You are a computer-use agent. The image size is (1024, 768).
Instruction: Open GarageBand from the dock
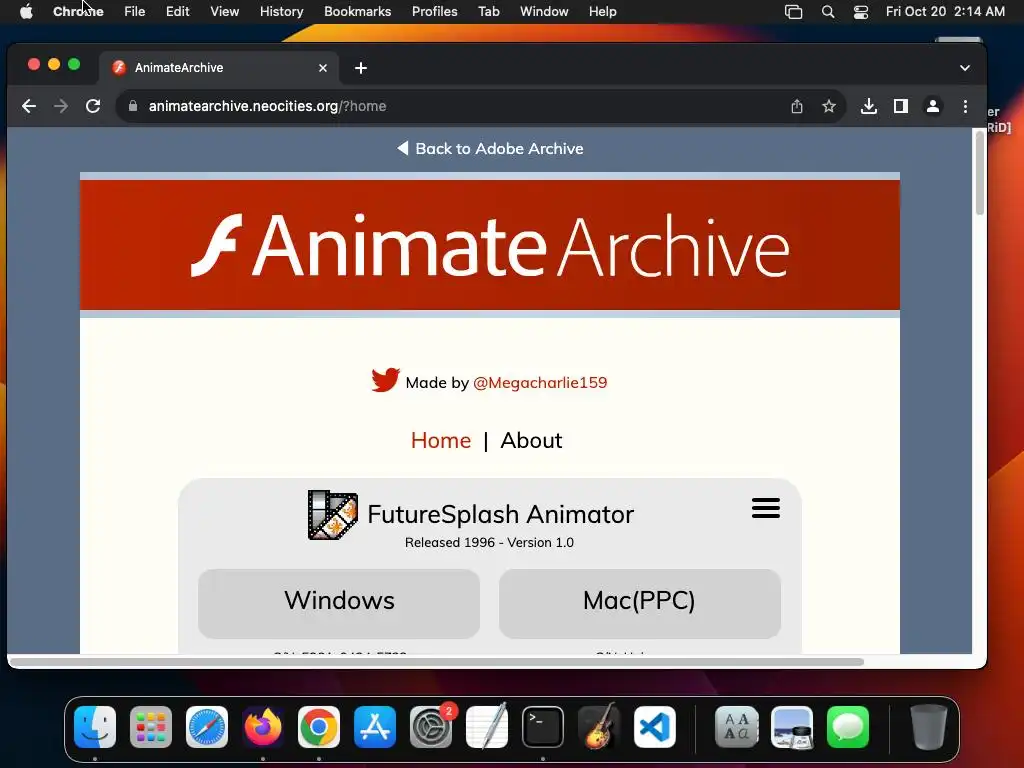pos(599,727)
